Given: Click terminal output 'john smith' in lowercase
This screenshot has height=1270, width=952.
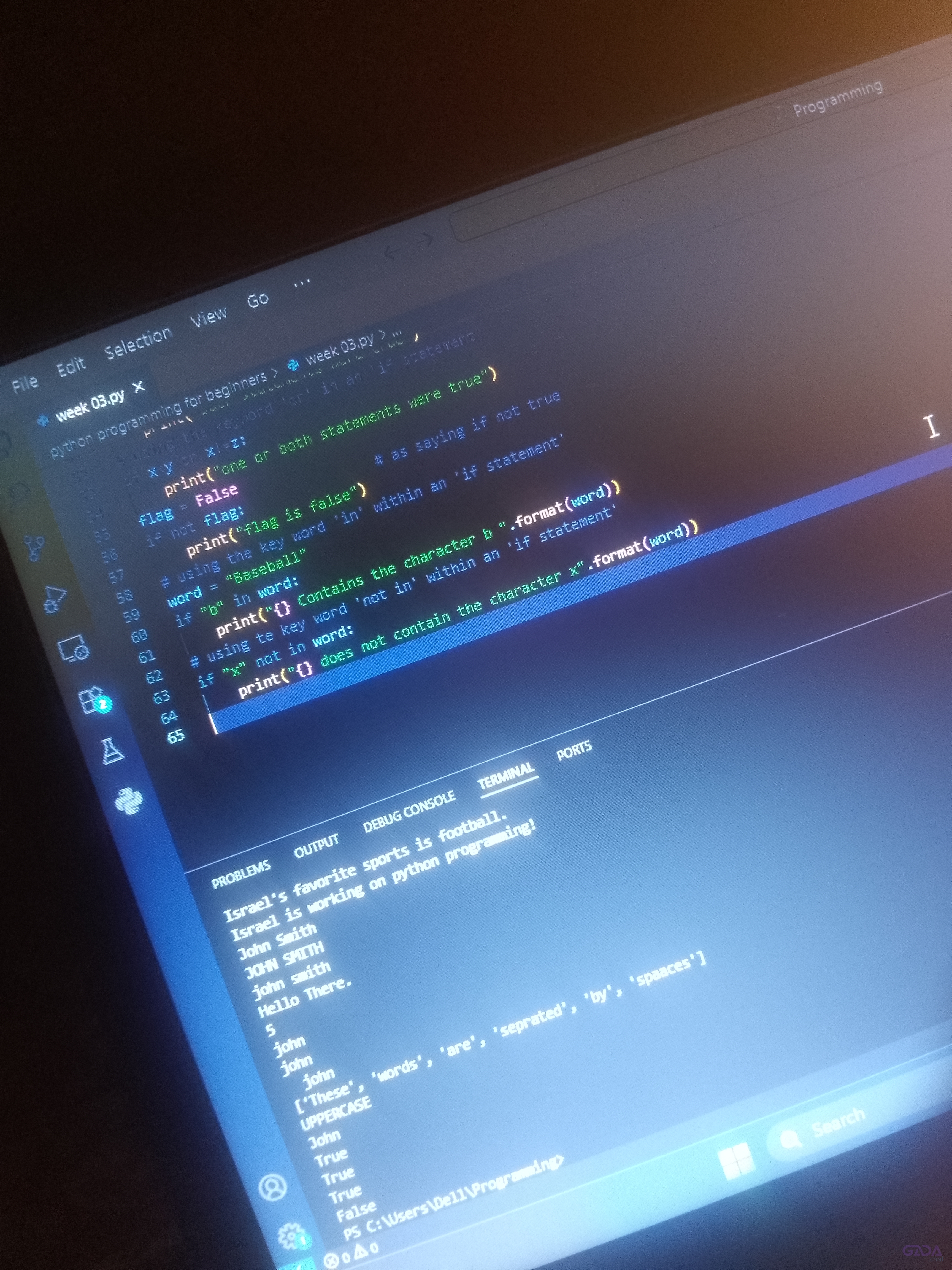Looking at the screenshot, I should (291, 981).
